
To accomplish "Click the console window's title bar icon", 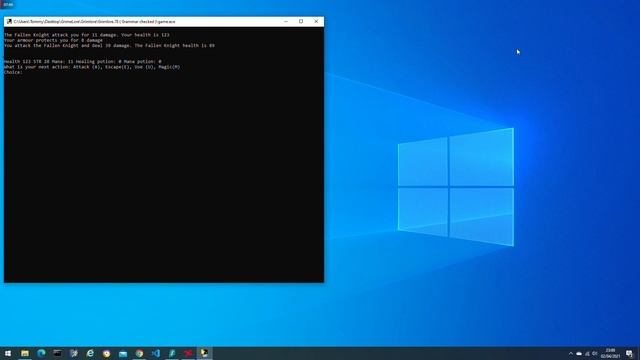I will (9, 21).
